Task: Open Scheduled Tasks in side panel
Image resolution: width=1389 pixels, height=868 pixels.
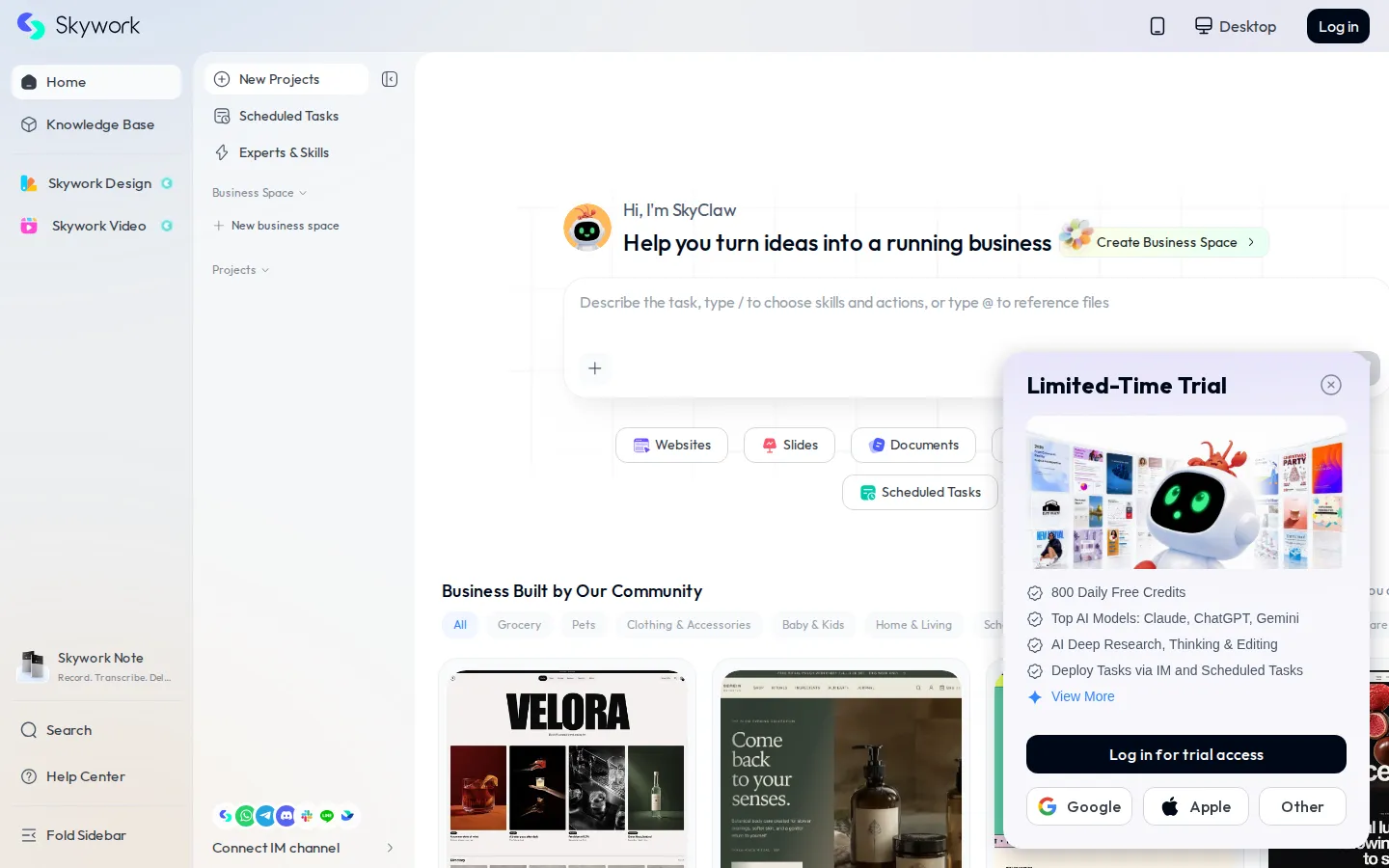Action: (286, 116)
